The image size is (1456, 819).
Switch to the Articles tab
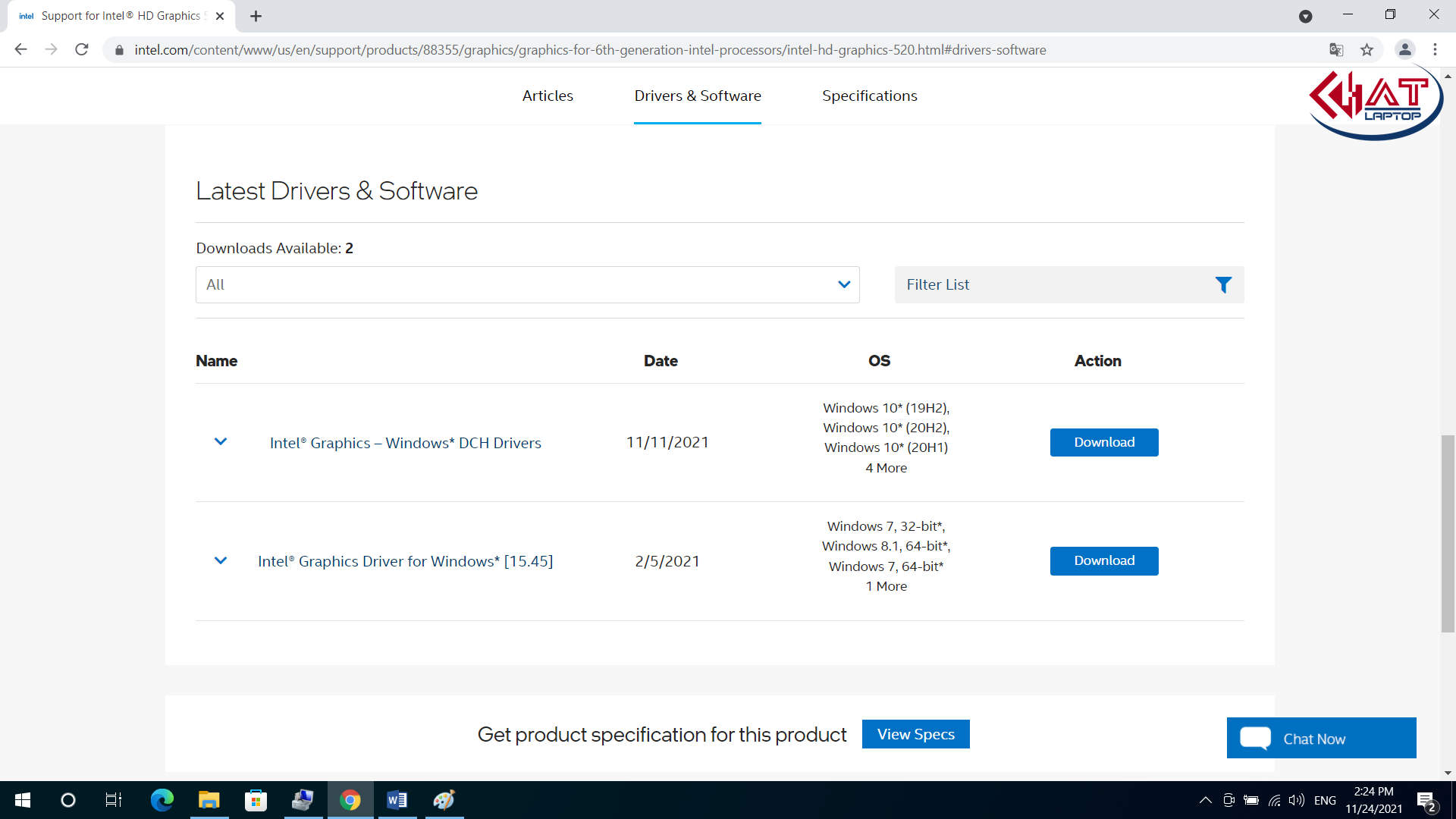click(x=548, y=95)
